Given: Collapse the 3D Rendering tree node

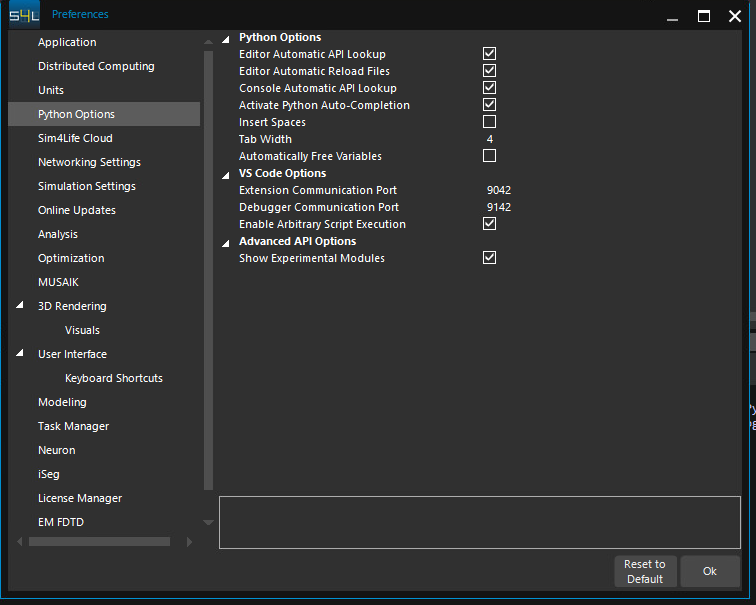Looking at the screenshot, I should coord(20,305).
